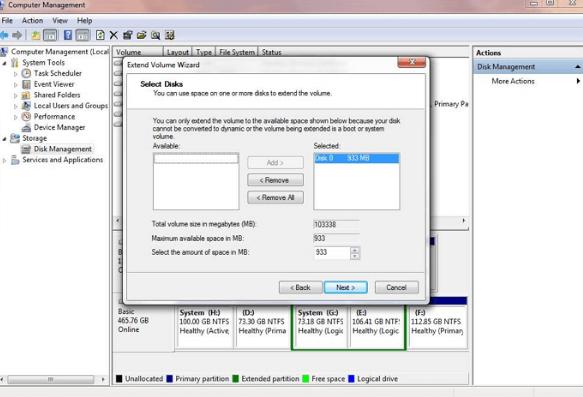Open the File menu
The width and height of the screenshot is (583, 397).
[7, 20]
